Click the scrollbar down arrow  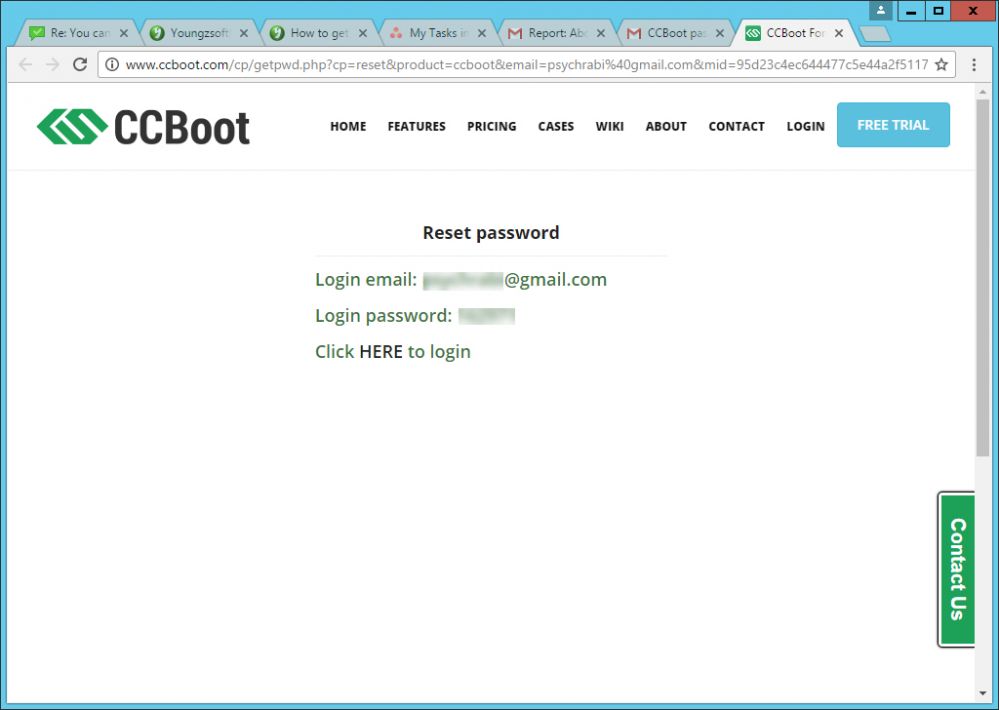point(982,693)
